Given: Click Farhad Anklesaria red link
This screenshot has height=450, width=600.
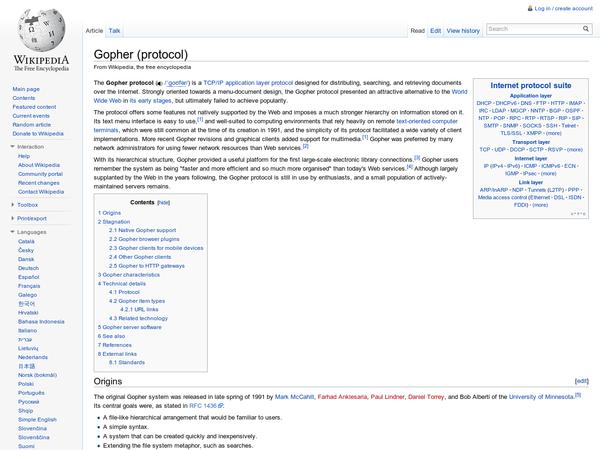Looking at the screenshot, I should pyautogui.click(x=342, y=397).
